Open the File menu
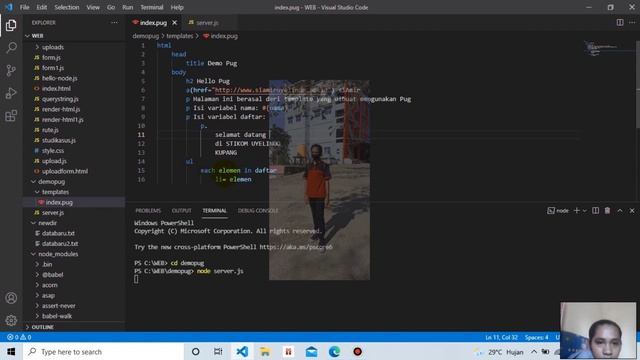 click(x=24, y=7)
